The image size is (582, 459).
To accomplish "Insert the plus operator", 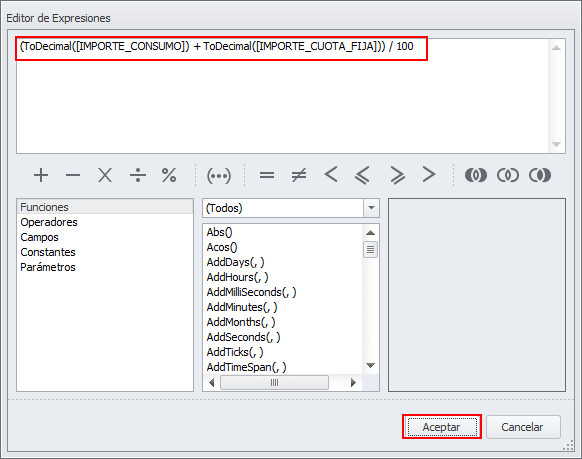I will click(41, 175).
